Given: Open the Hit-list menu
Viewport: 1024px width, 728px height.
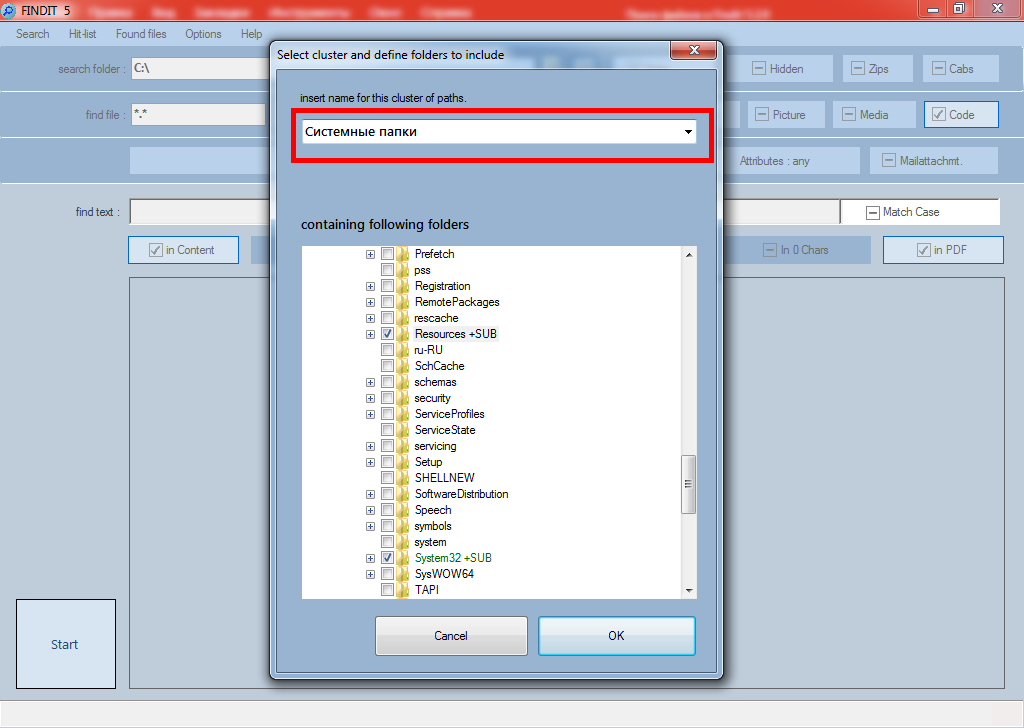Looking at the screenshot, I should [82, 34].
